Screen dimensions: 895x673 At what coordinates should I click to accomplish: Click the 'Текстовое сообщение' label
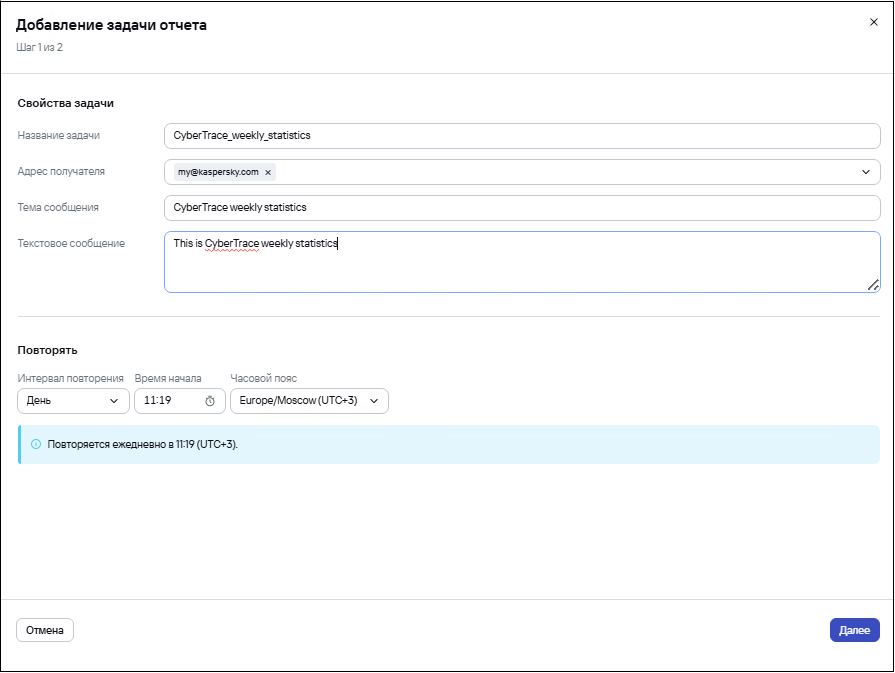click(x=71, y=244)
